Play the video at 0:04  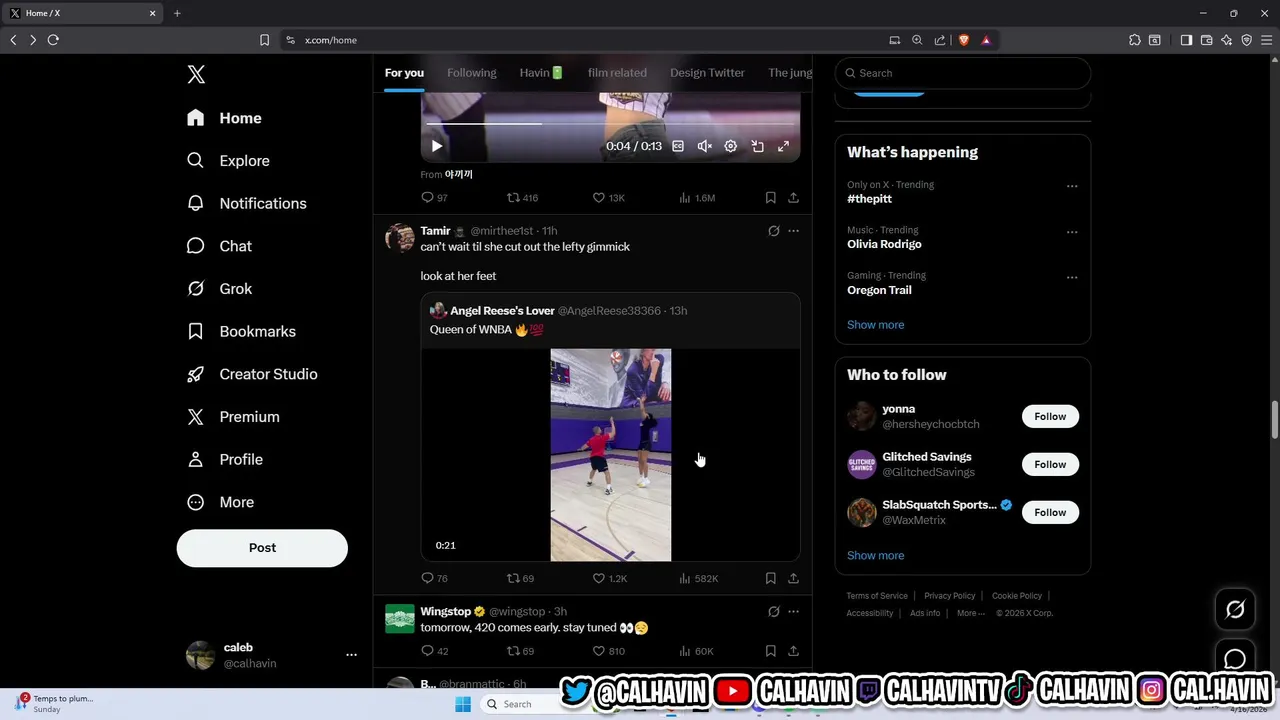pos(437,146)
